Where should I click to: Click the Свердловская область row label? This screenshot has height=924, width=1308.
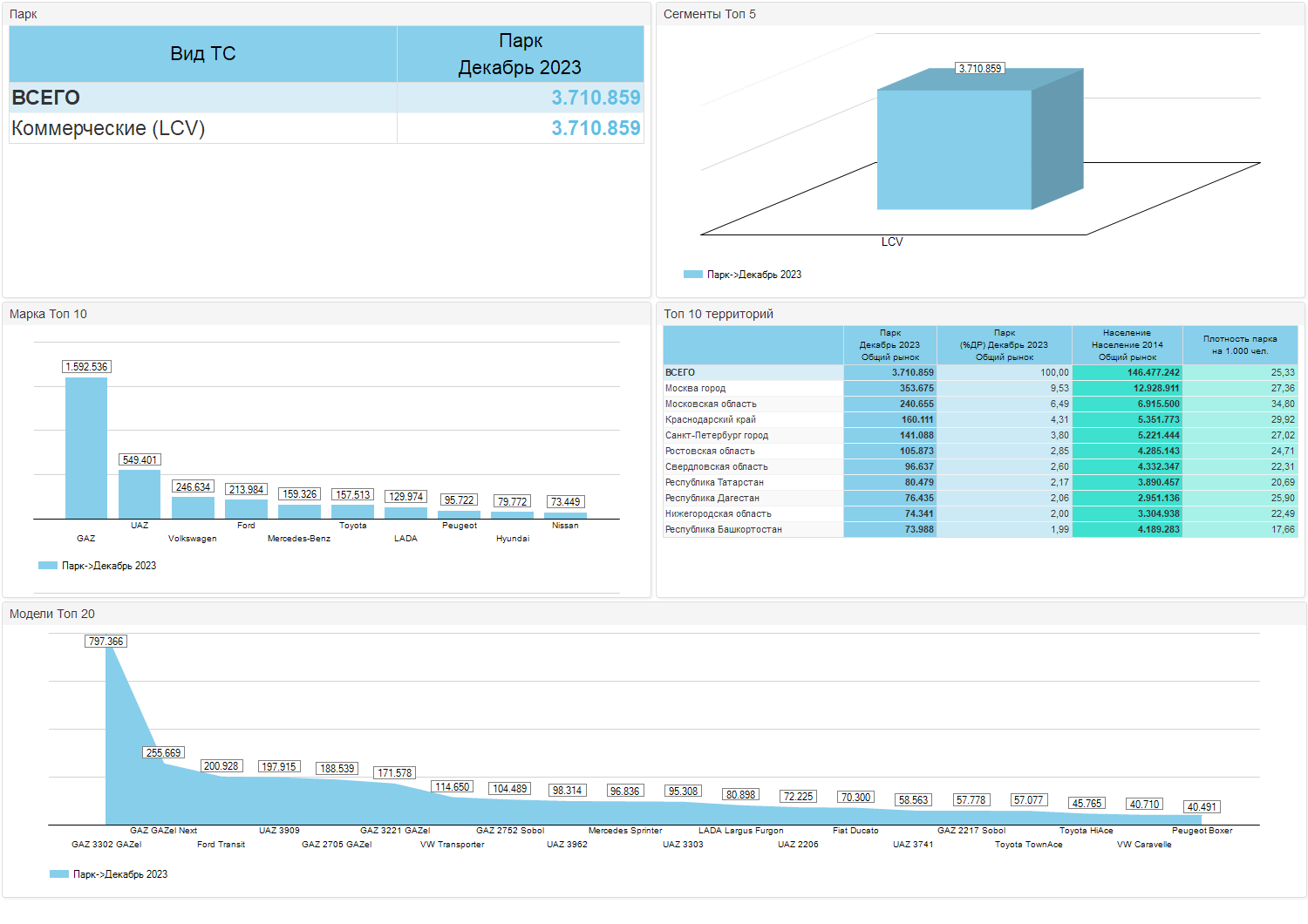[716, 467]
